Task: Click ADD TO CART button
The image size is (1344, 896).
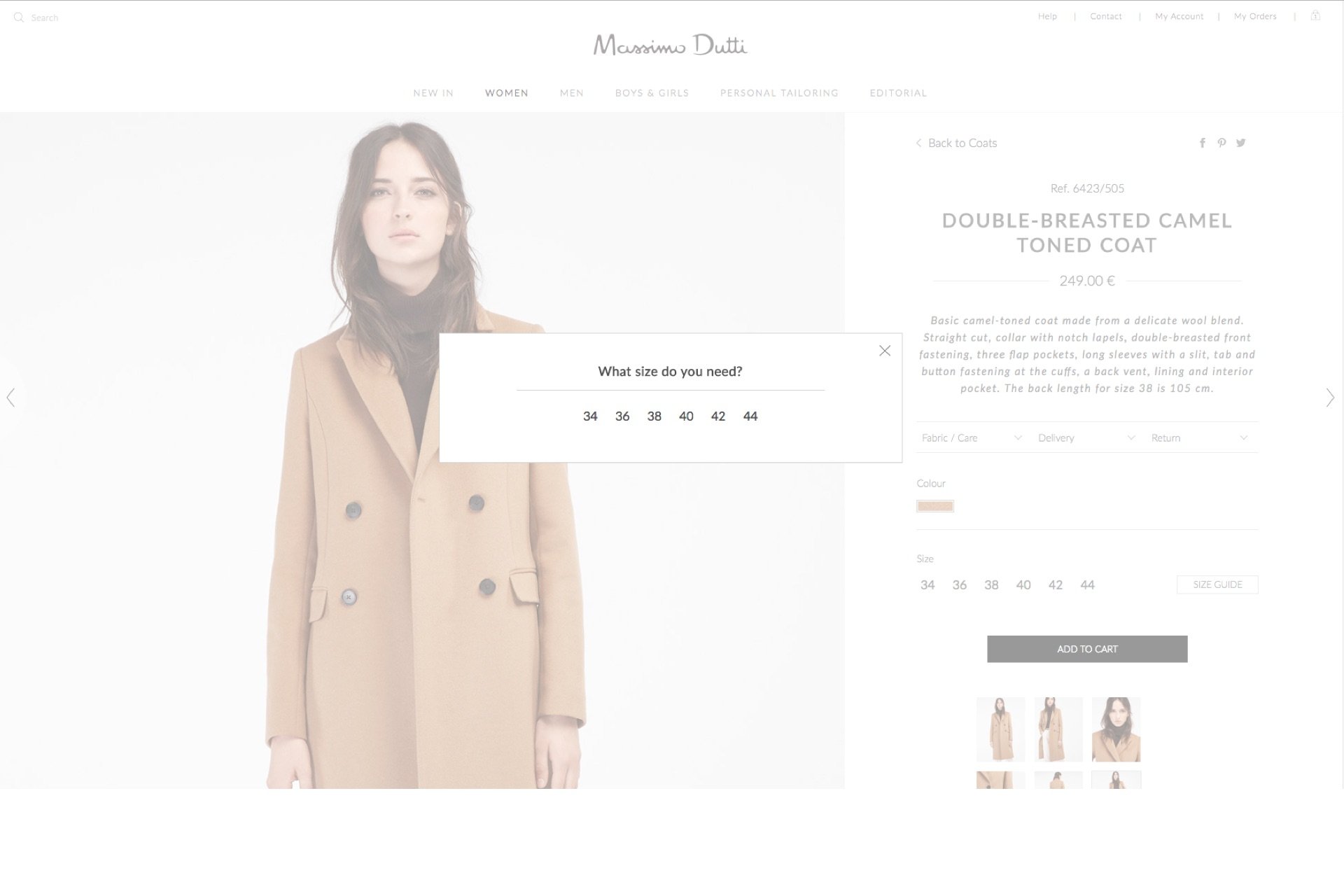Action: coord(1087,648)
